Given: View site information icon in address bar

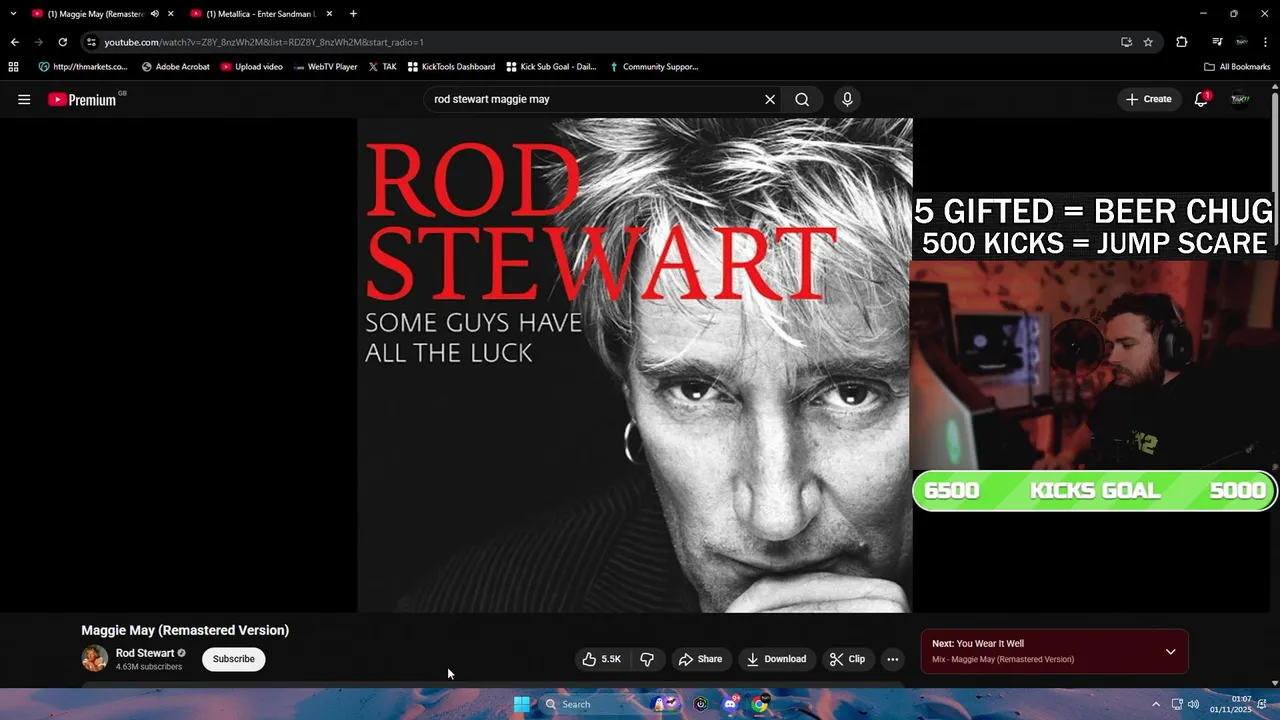Looking at the screenshot, I should (91, 42).
